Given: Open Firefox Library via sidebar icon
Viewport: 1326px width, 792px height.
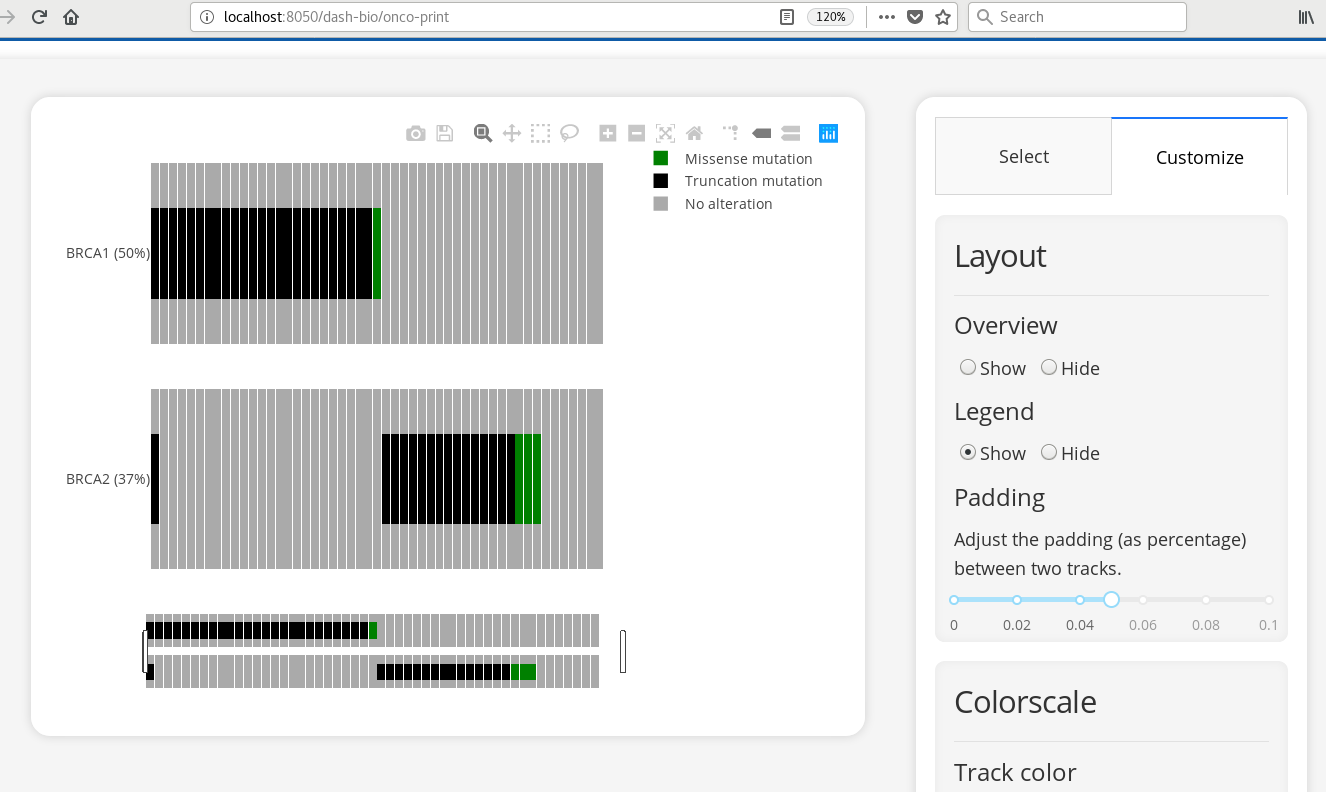Looking at the screenshot, I should [x=1305, y=16].
